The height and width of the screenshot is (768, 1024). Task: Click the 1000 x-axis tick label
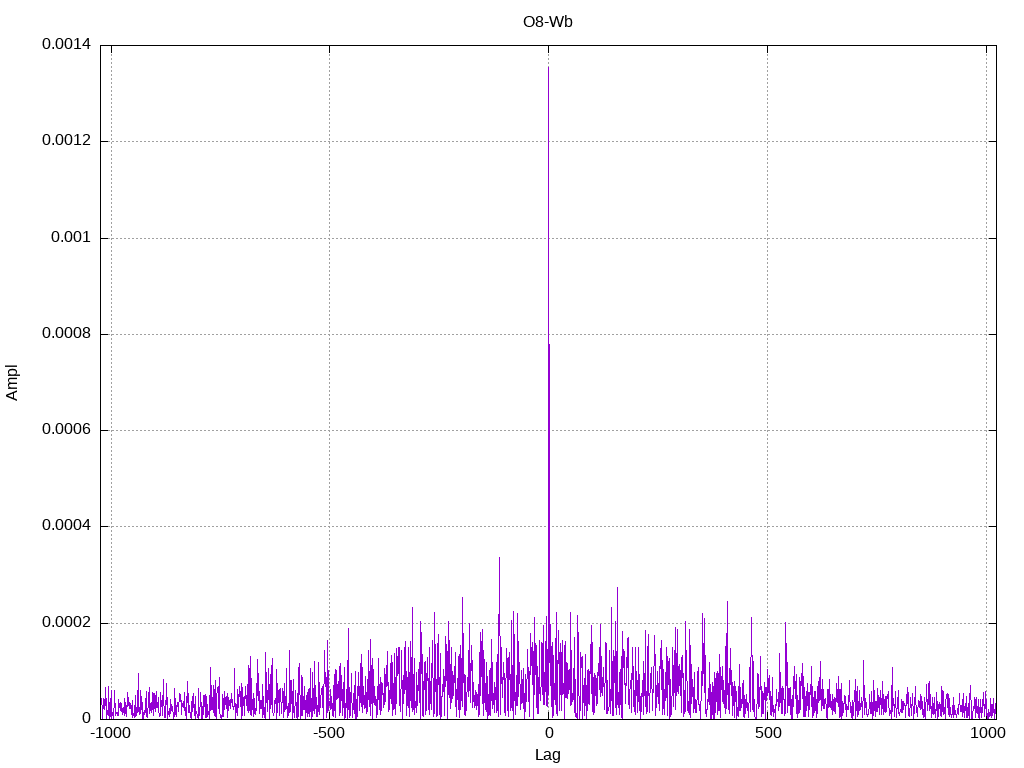[x=986, y=733]
